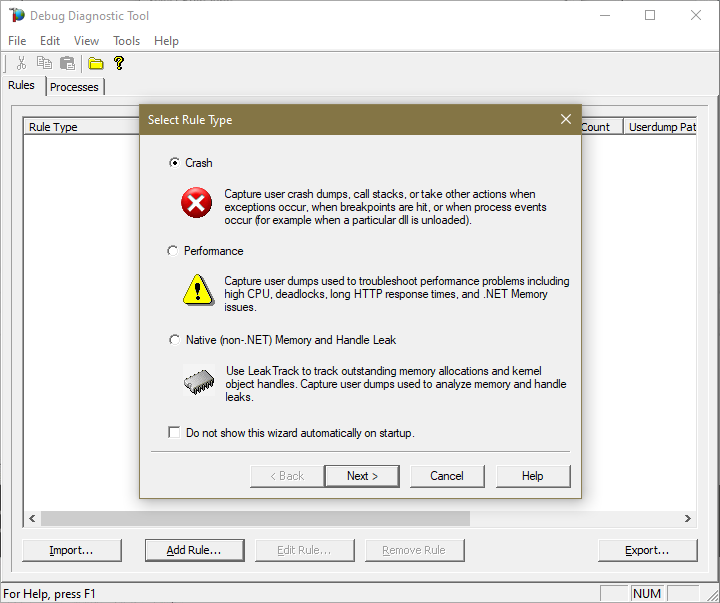Click the horizontal scrollbar thumb
The image size is (720, 603).
(255, 518)
